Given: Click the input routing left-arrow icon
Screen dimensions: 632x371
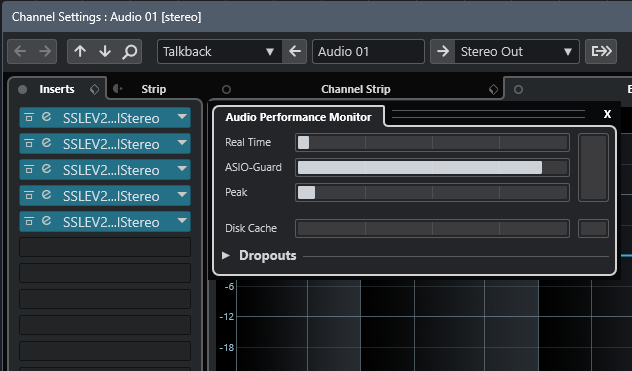Looking at the screenshot, I should point(295,51).
